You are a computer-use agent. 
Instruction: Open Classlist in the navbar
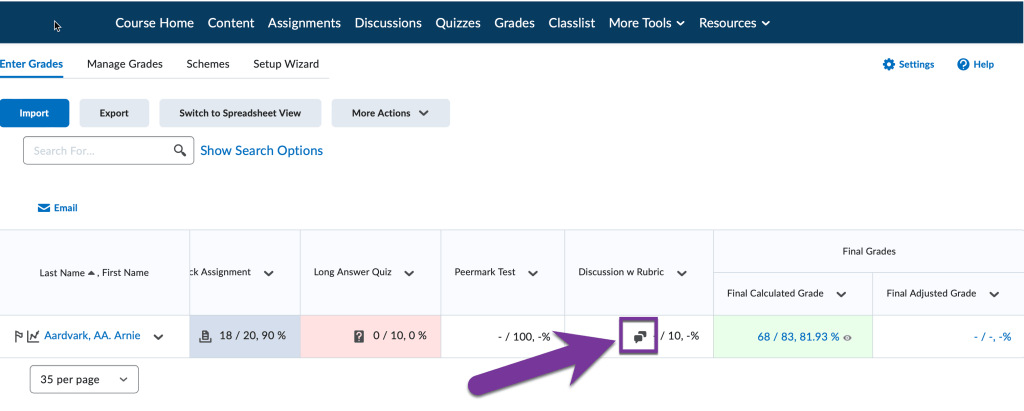click(x=572, y=23)
